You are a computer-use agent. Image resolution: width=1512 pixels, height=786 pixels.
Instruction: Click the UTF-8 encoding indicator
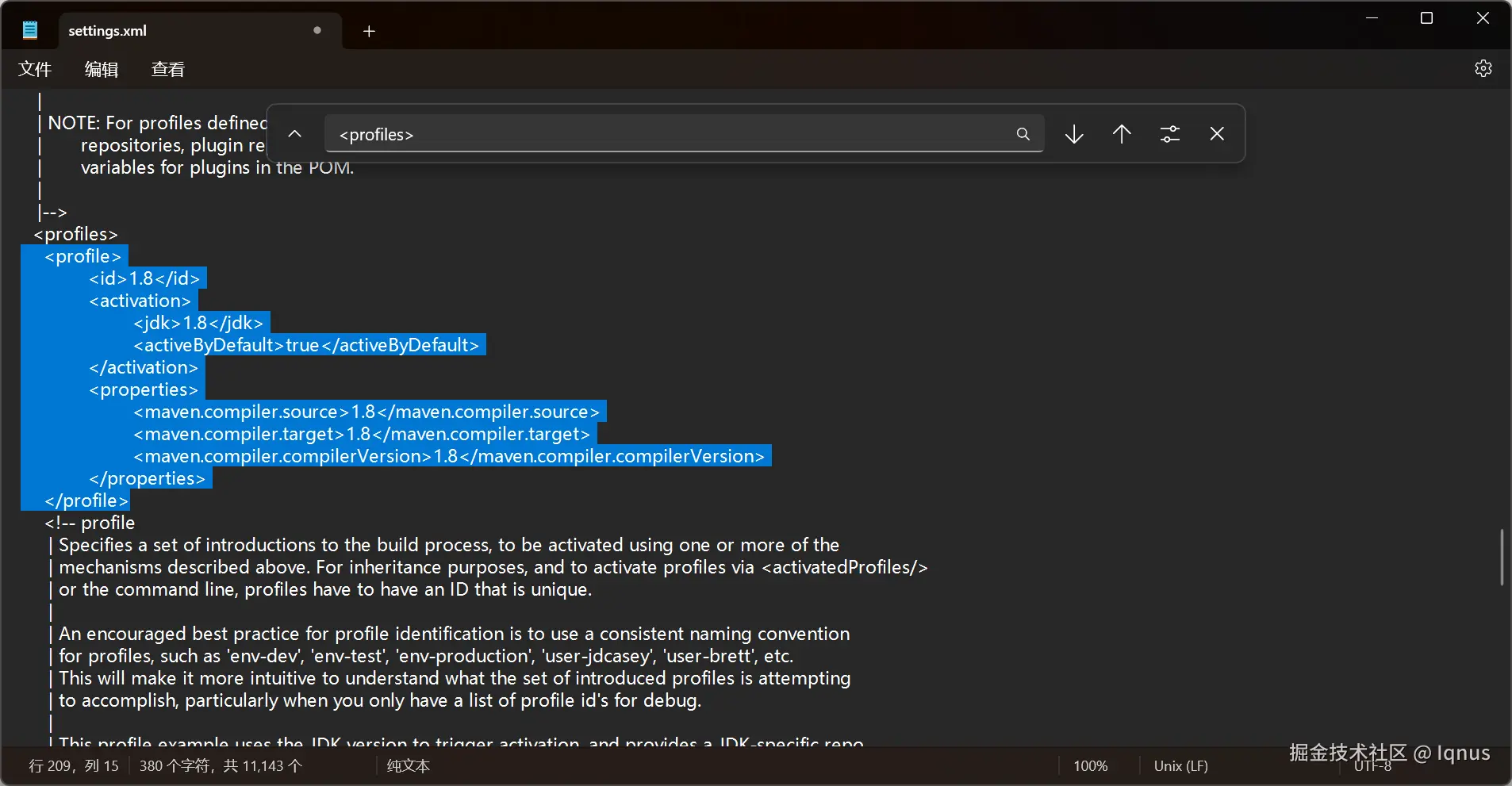(1373, 766)
